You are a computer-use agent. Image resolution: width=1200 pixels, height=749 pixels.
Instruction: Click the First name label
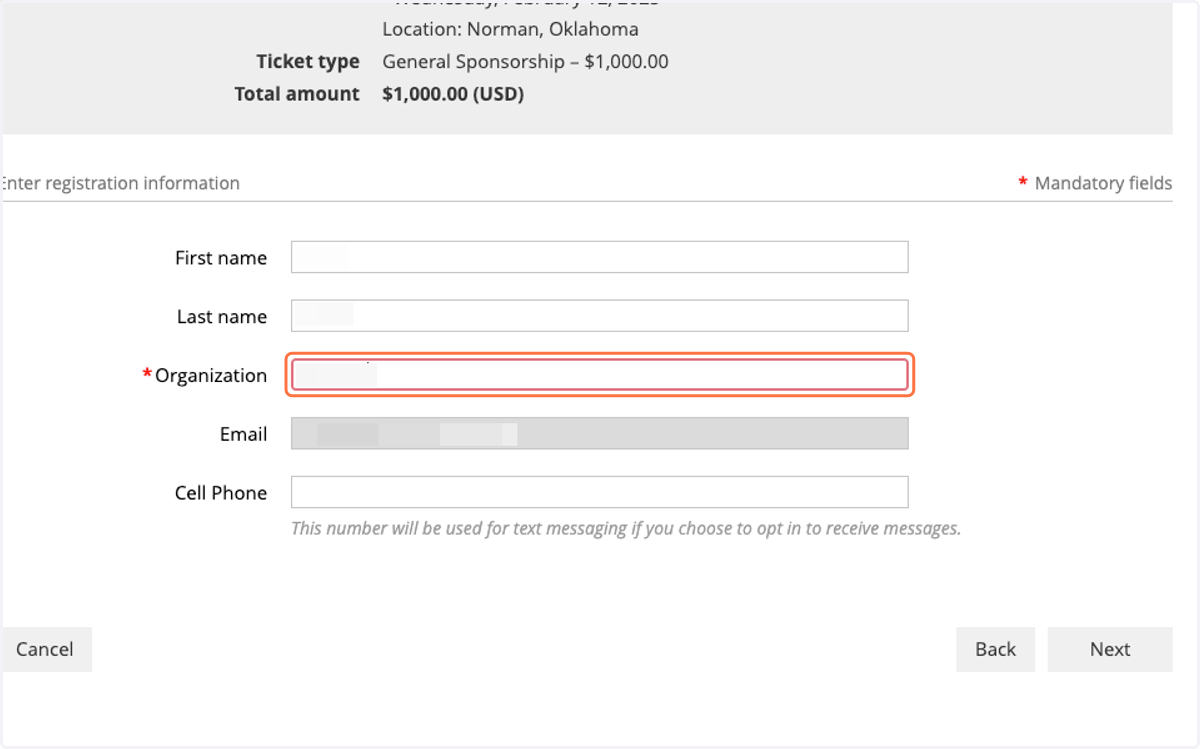(221, 258)
